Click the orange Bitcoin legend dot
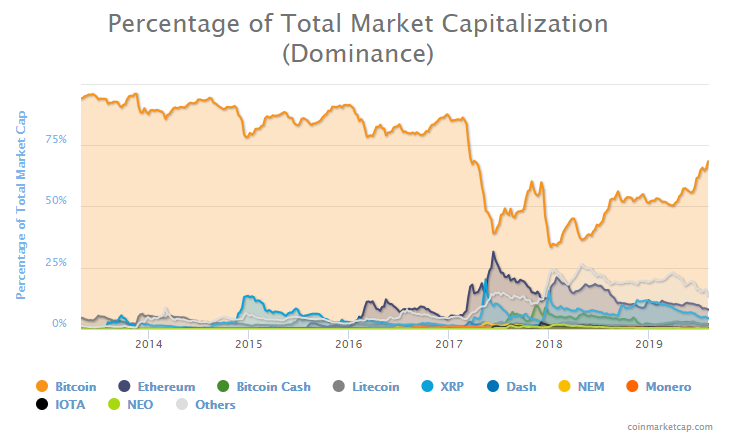The image size is (730, 435). click(41, 387)
